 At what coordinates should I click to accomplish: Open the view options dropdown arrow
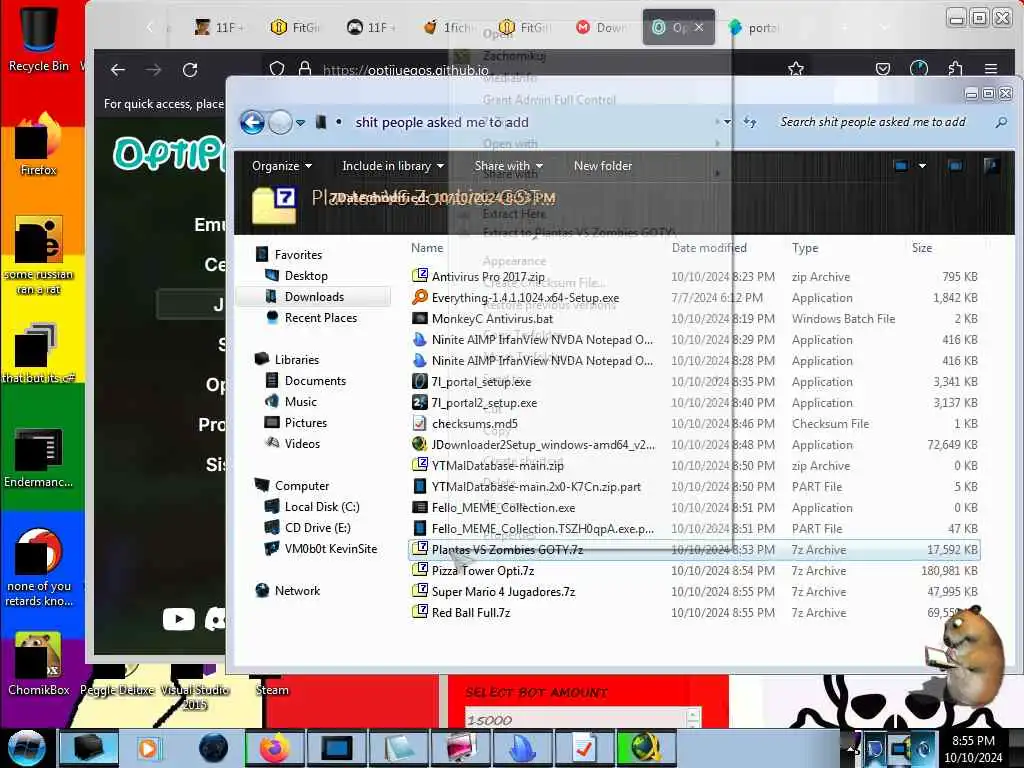[922, 166]
